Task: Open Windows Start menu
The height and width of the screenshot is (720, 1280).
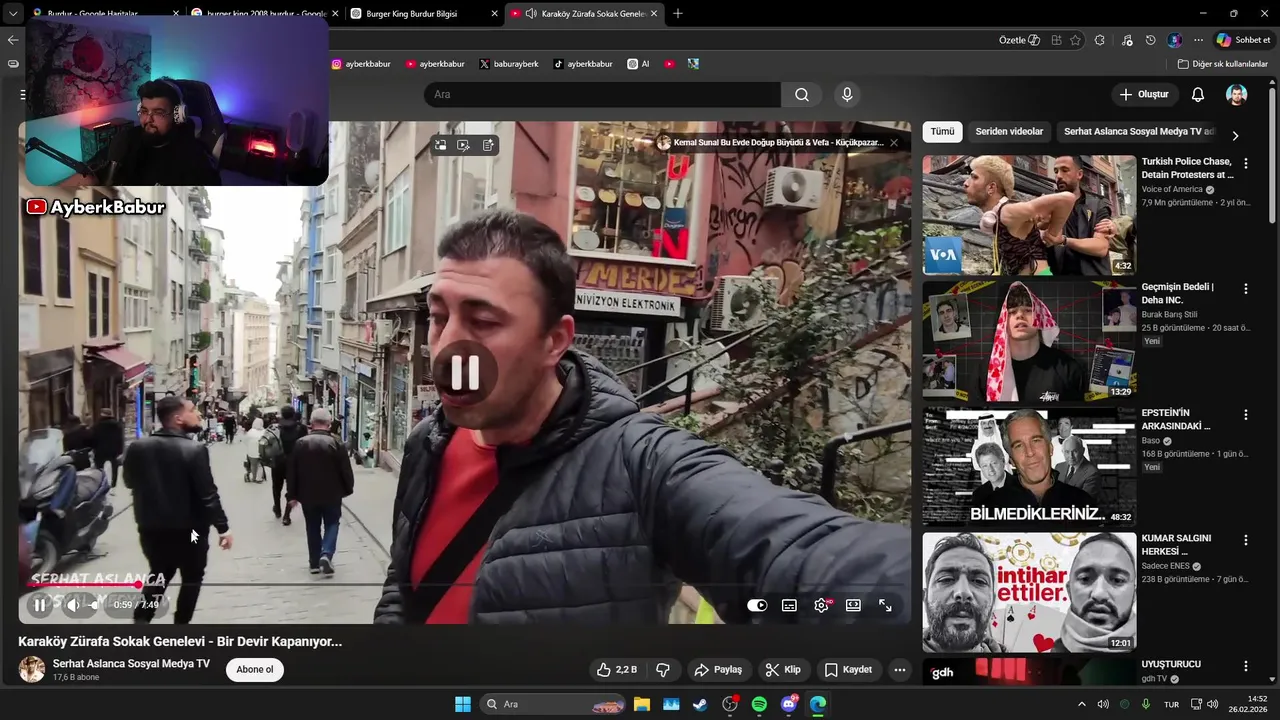Action: coord(463,704)
